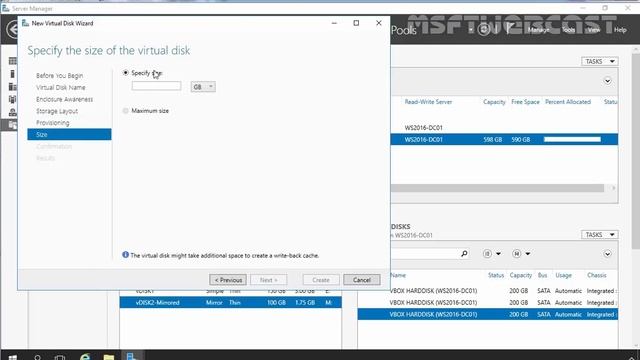Launch Internet Explorer from taskbar
The image size is (640, 360).
(85, 357)
